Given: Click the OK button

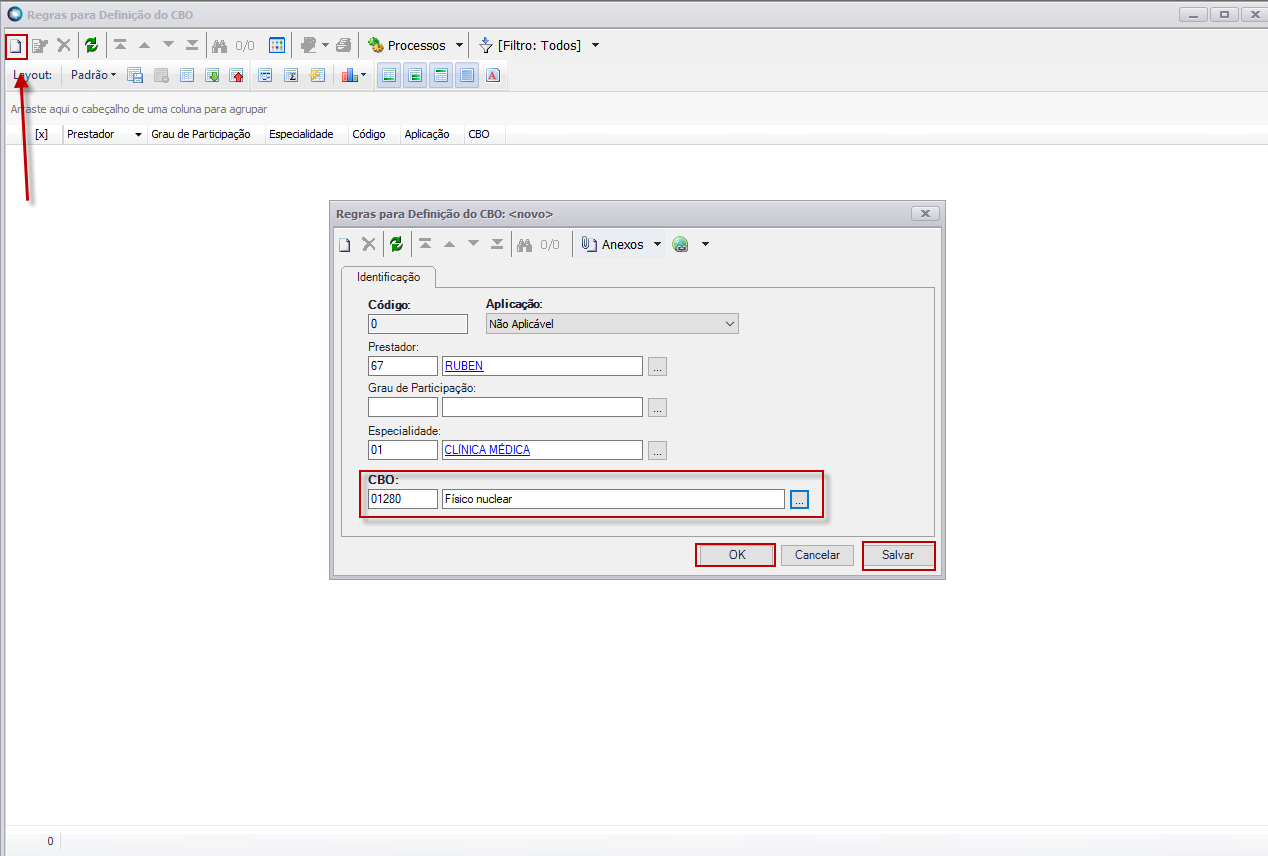Looking at the screenshot, I should click(736, 555).
